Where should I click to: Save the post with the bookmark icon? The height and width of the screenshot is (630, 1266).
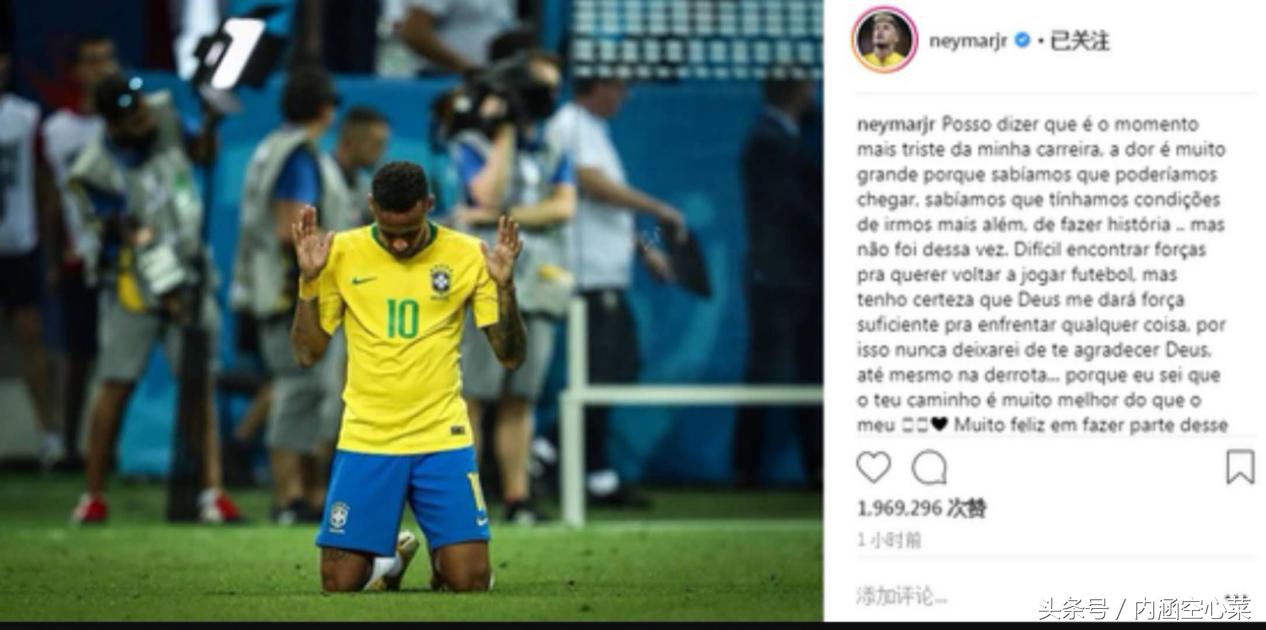click(1240, 467)
